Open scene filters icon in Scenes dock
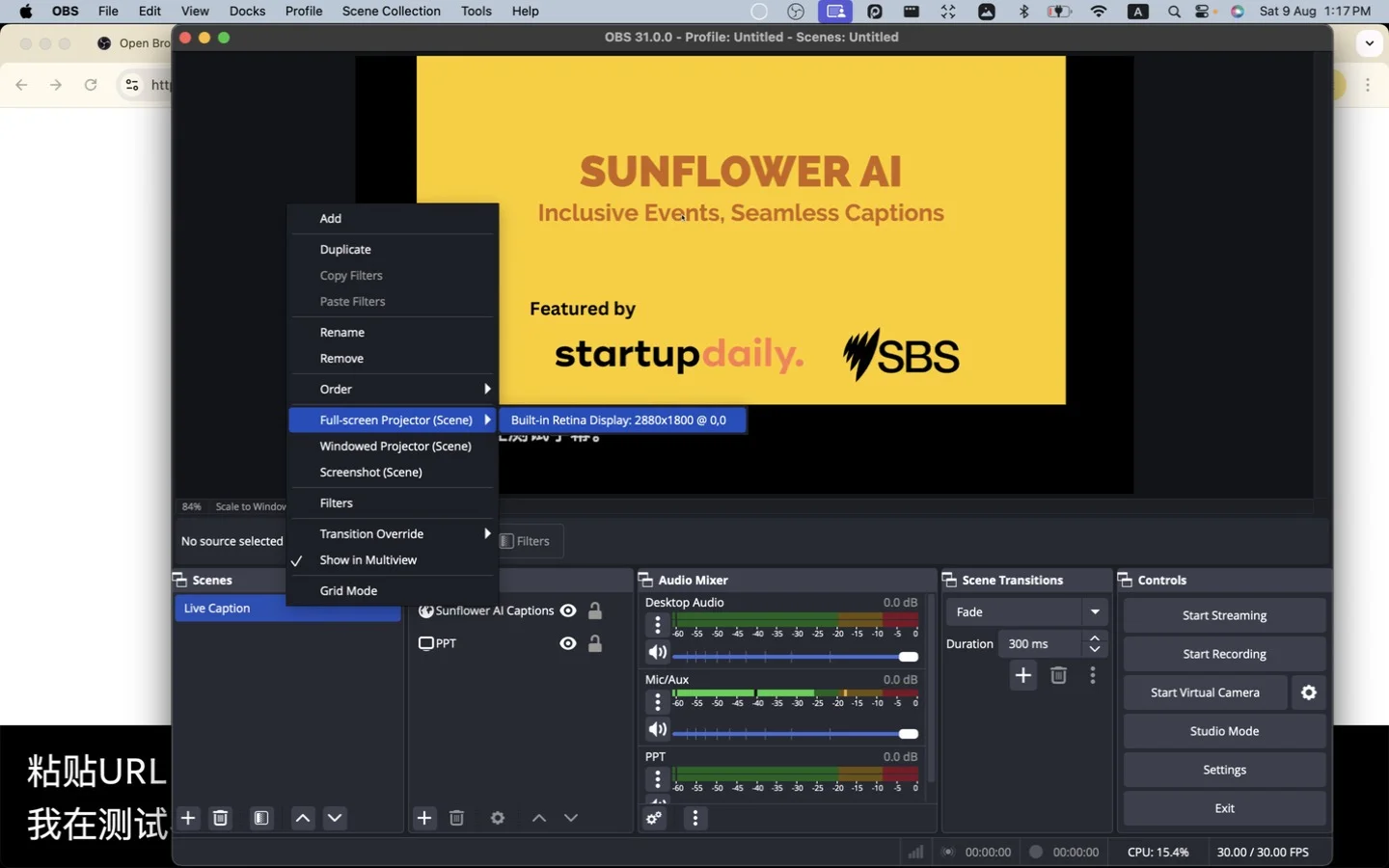This screenshot has height=868, width=1389. 261,818
